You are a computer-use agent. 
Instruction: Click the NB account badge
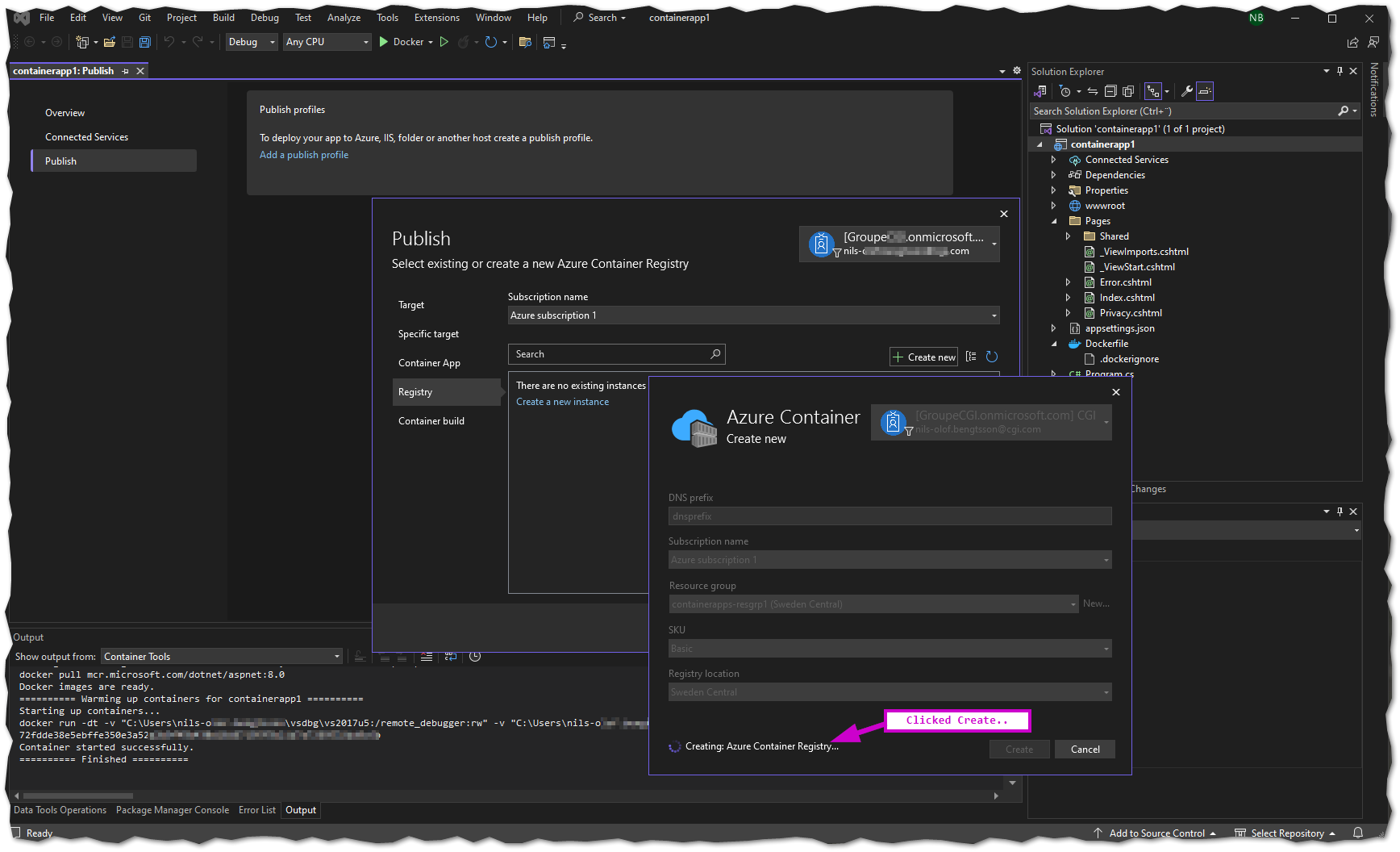[x=1256, y=18]
